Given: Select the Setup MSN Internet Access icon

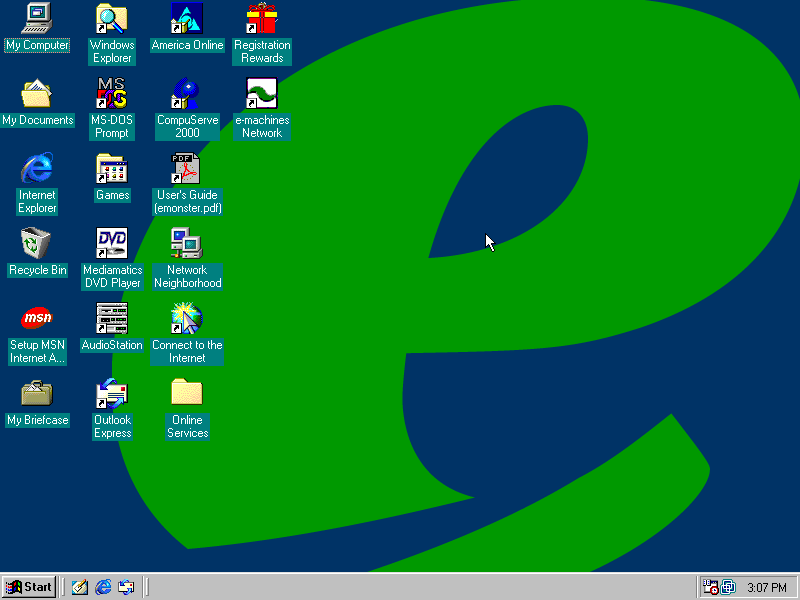Looking at the screenshot, I should (37, 318).
